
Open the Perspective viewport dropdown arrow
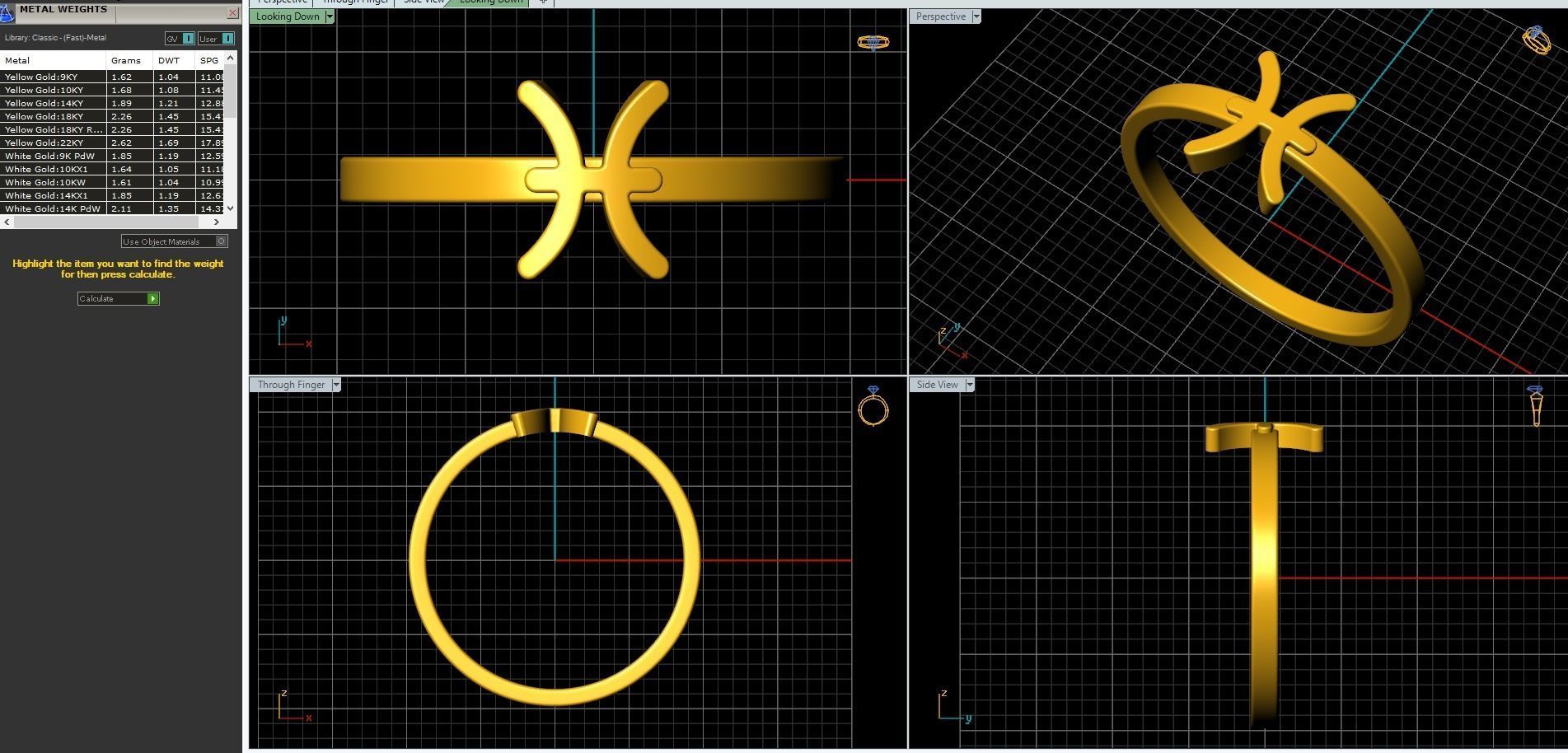976,16
